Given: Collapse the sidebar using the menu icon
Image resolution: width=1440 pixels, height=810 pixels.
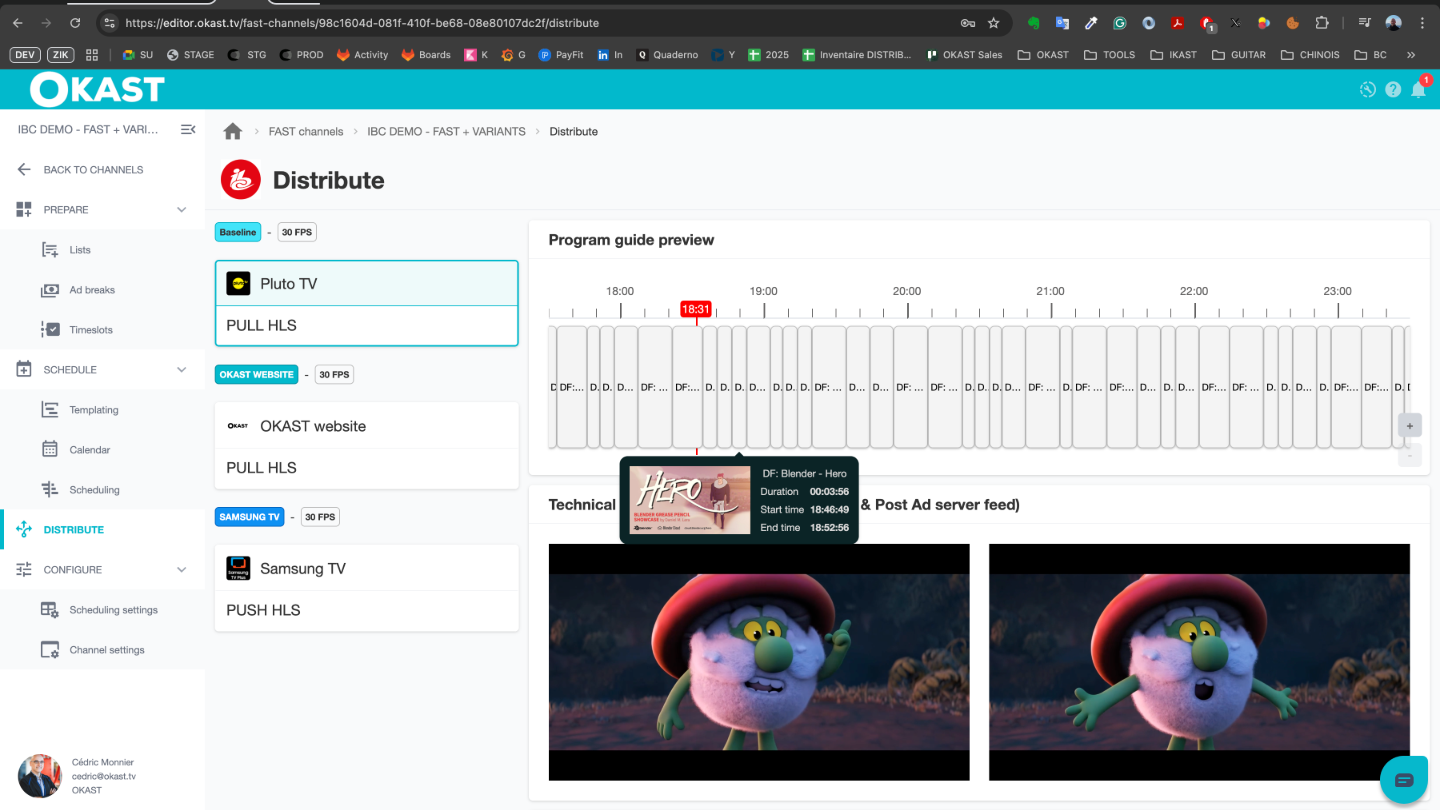Looking at the screenshot, I should (188, 129).
